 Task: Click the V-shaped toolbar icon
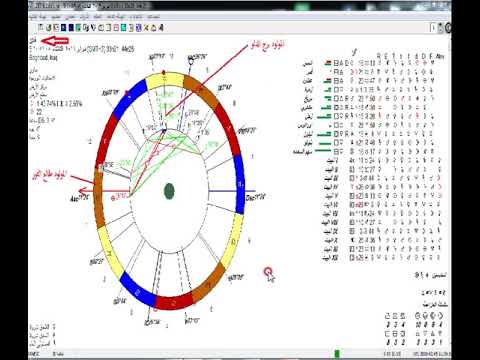coord(93,28)
